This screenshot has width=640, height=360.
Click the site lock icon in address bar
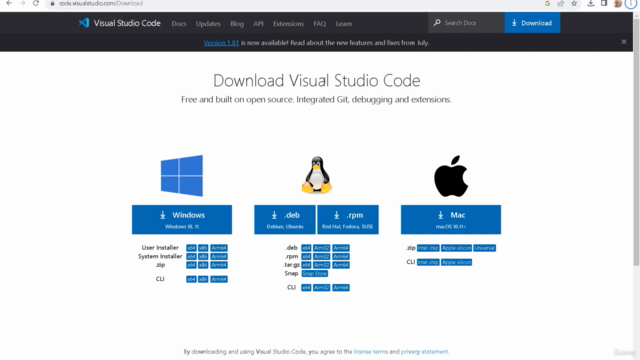(52, 3)
